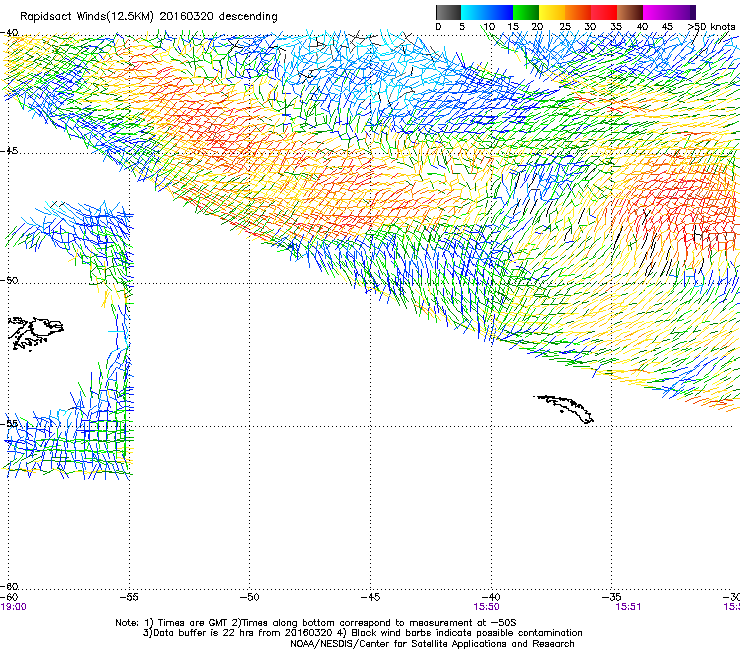Click the -50 longitude label on bottom axis

click(x=249, y=597)
